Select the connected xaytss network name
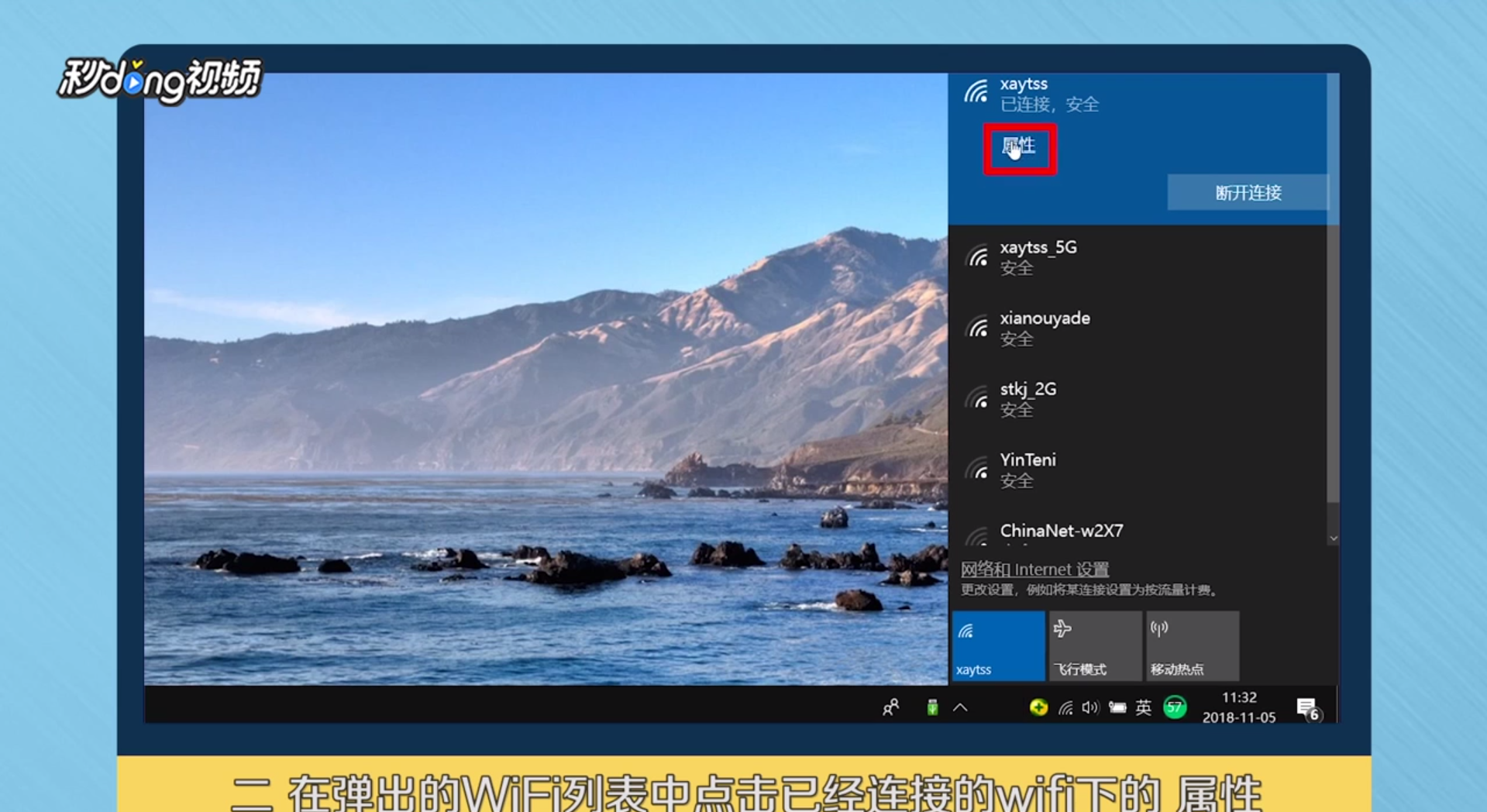 pyautogui.click(x=1024, y=84)
